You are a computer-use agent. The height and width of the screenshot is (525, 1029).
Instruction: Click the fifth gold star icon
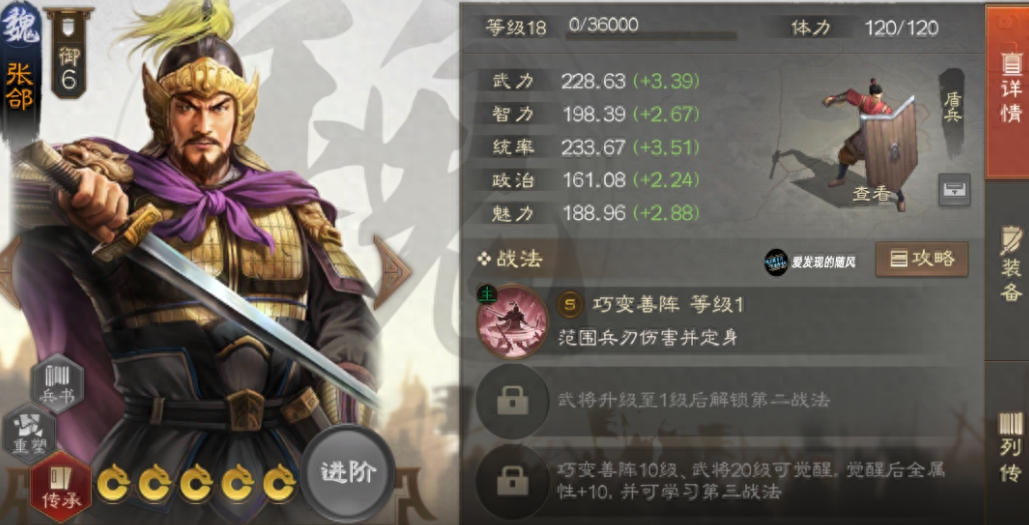click(280, 482)
